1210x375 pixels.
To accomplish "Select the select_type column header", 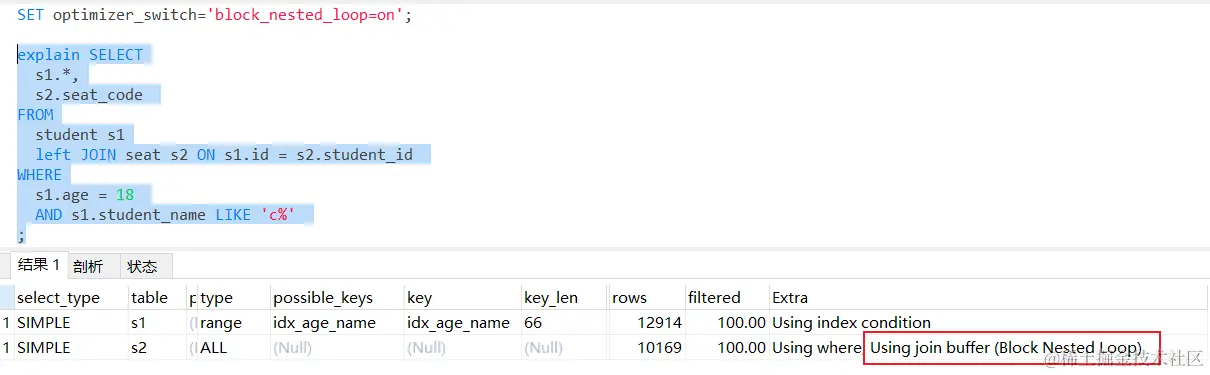I will pyautogui.click(x=58, y=297).
